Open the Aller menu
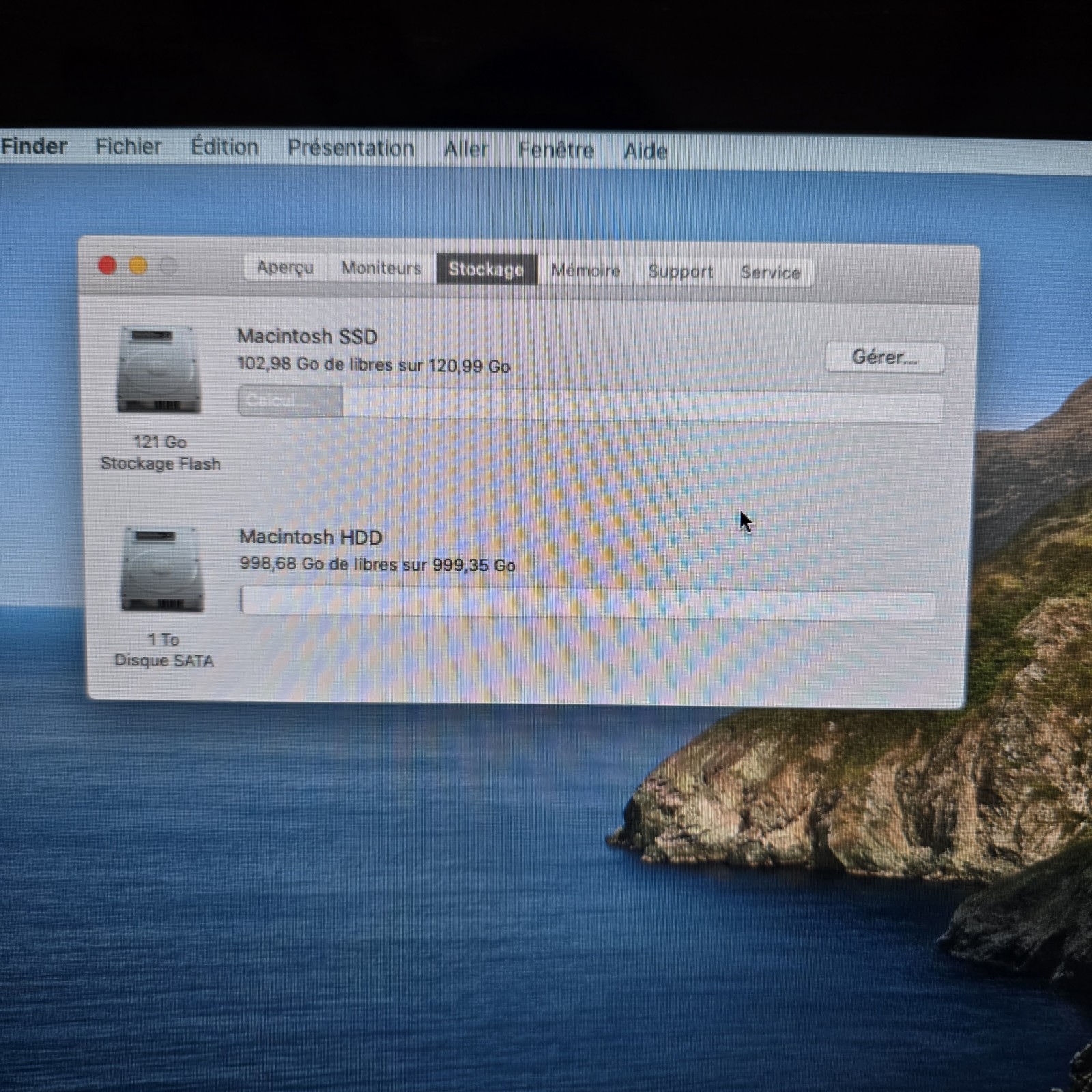1092x1092 pixels. 465,149
